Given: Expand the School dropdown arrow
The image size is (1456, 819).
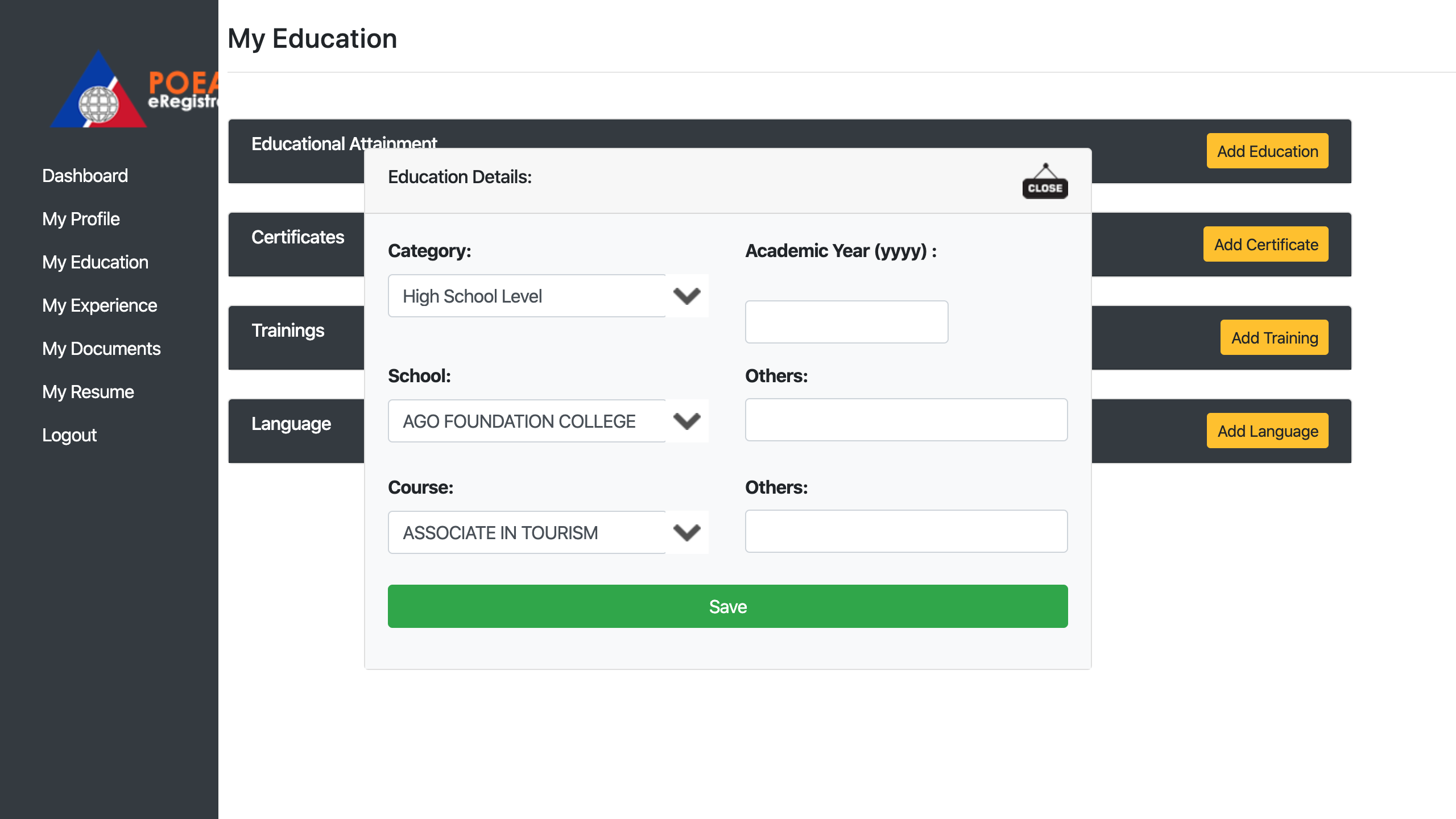Looking at the screenshot, I should click(686, 421).
